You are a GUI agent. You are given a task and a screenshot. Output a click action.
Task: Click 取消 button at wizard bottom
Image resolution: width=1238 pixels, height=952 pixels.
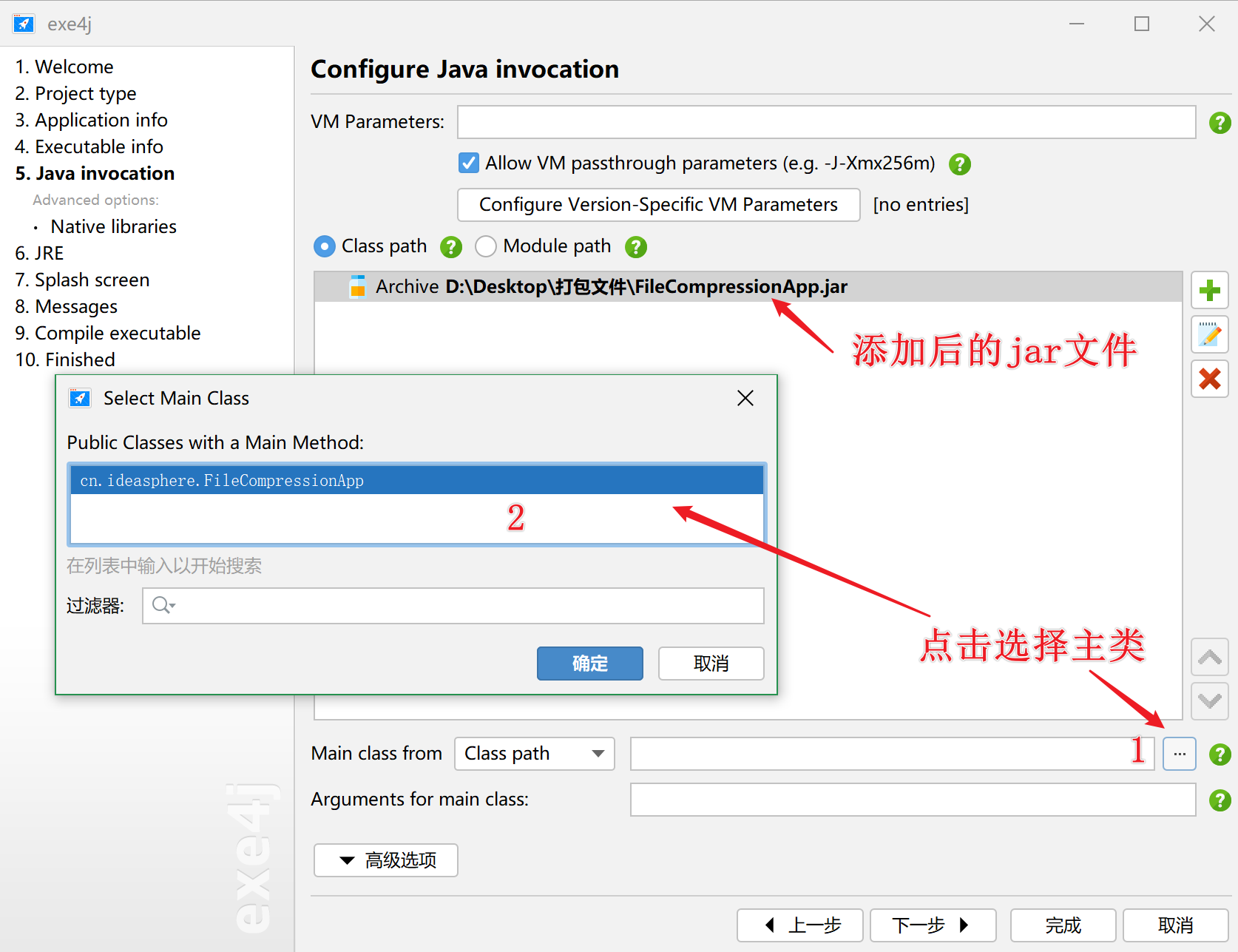pyautogui.click(x=1176, y=925)
